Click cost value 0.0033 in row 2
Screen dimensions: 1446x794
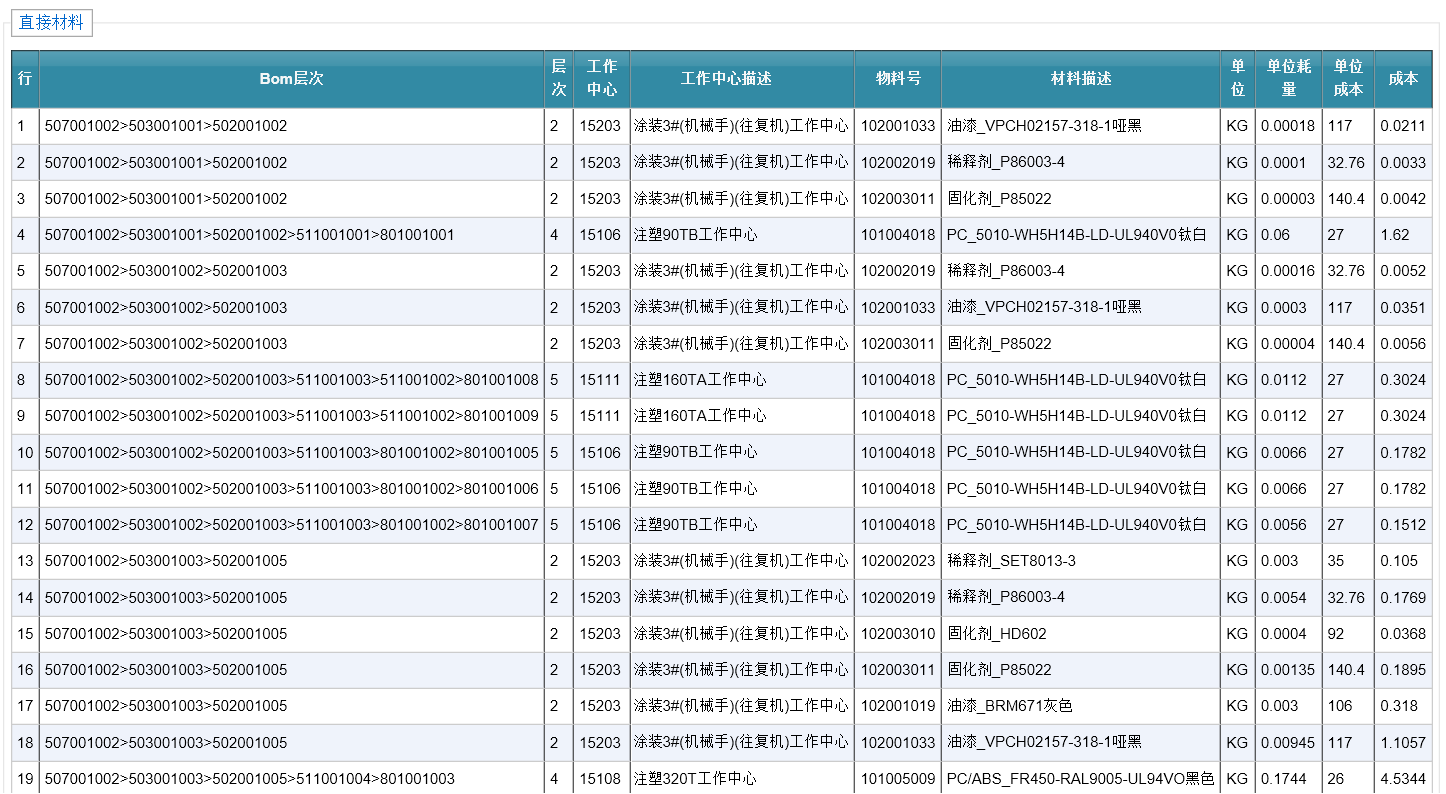(1403, 162)
